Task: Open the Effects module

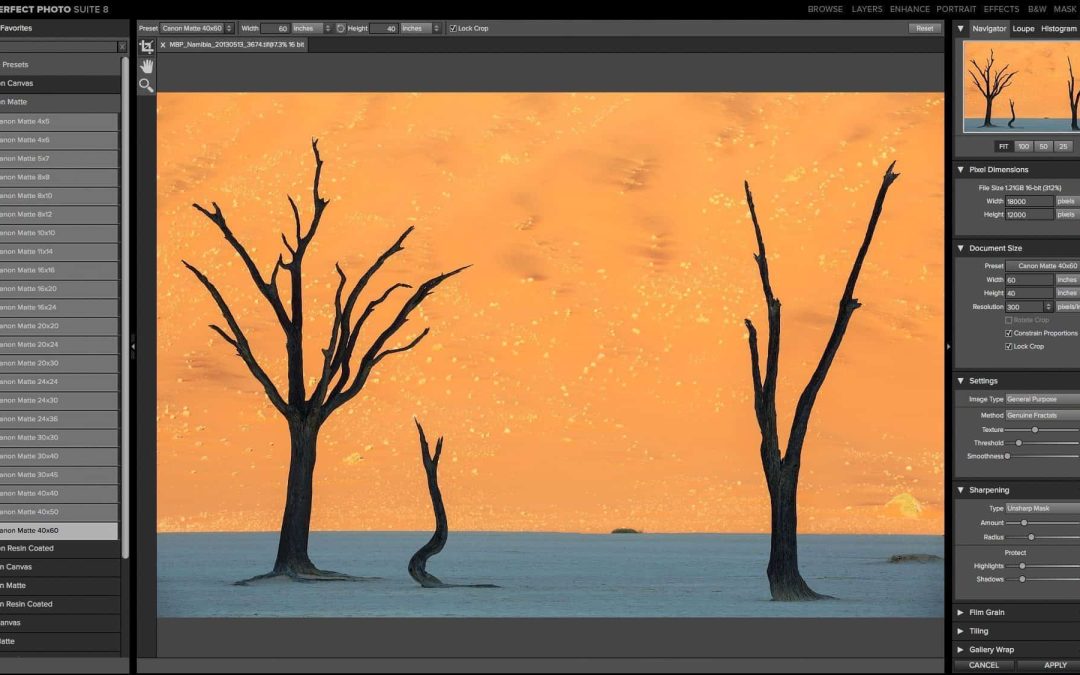Action: click(x=1001, y=9)
